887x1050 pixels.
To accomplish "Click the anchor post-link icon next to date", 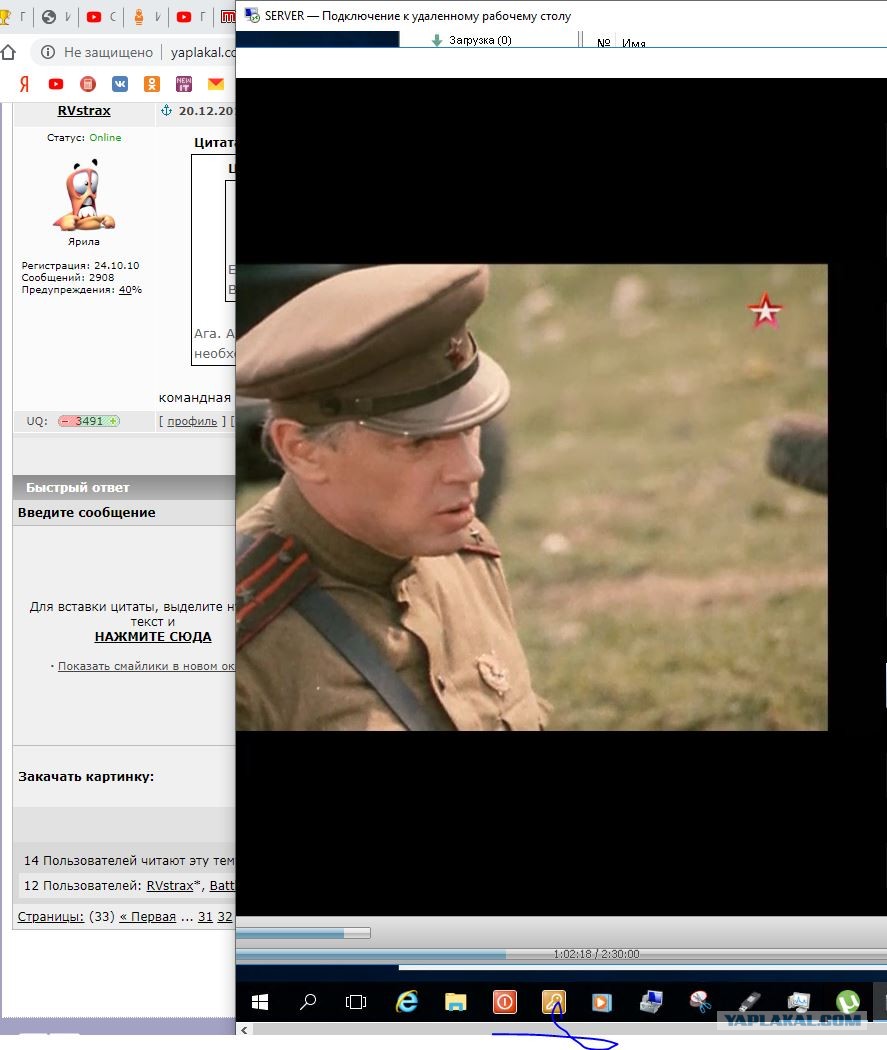I will pyautogui.click(x=166, y=110).
